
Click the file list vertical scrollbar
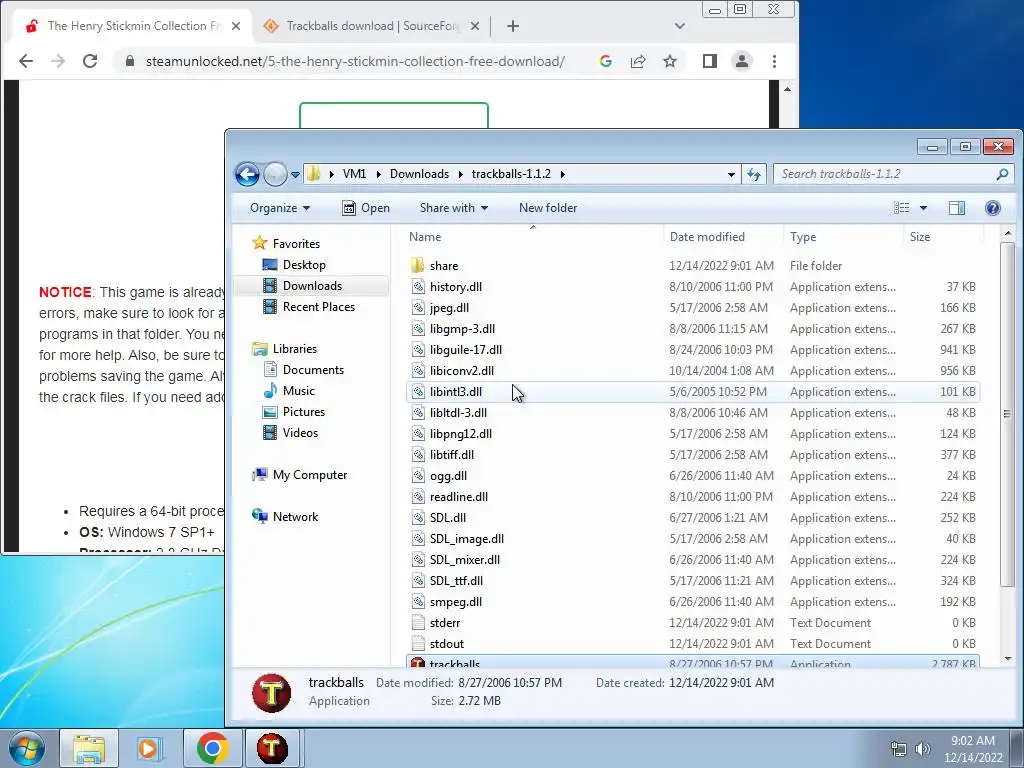click(x=1007, y=413)
